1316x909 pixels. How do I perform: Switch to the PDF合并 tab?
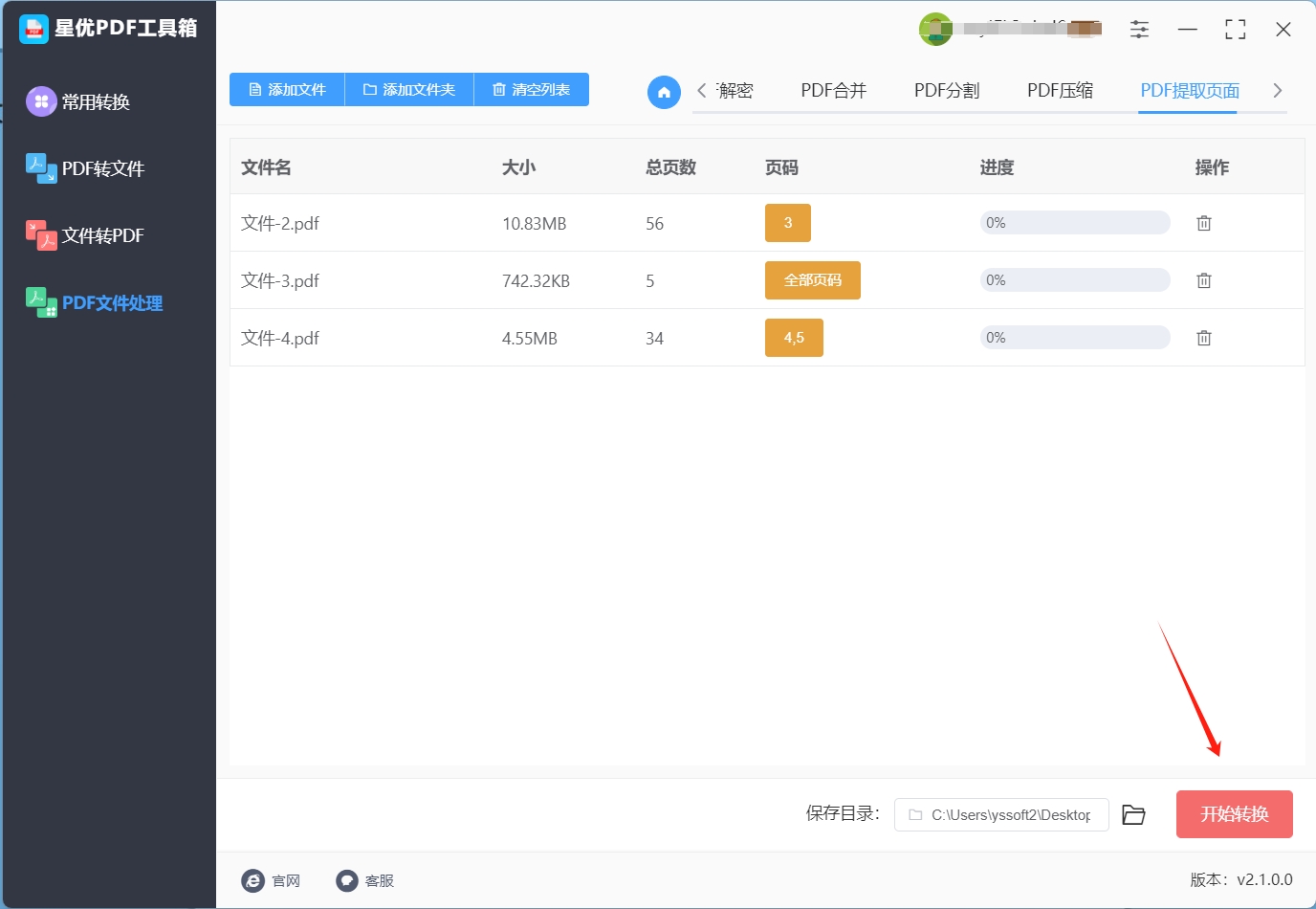click(833, 90)
